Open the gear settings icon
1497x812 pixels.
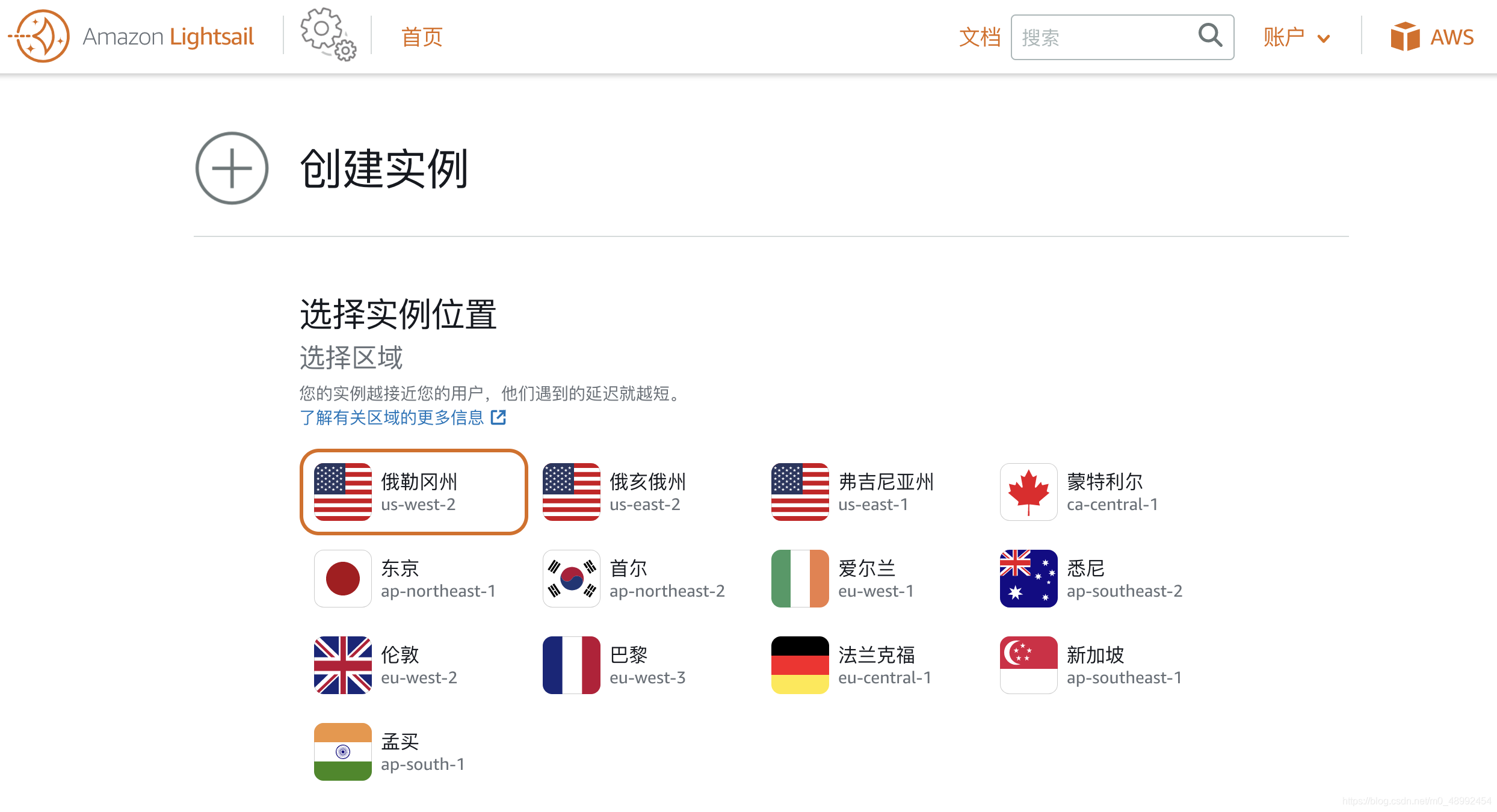point(328,35)
